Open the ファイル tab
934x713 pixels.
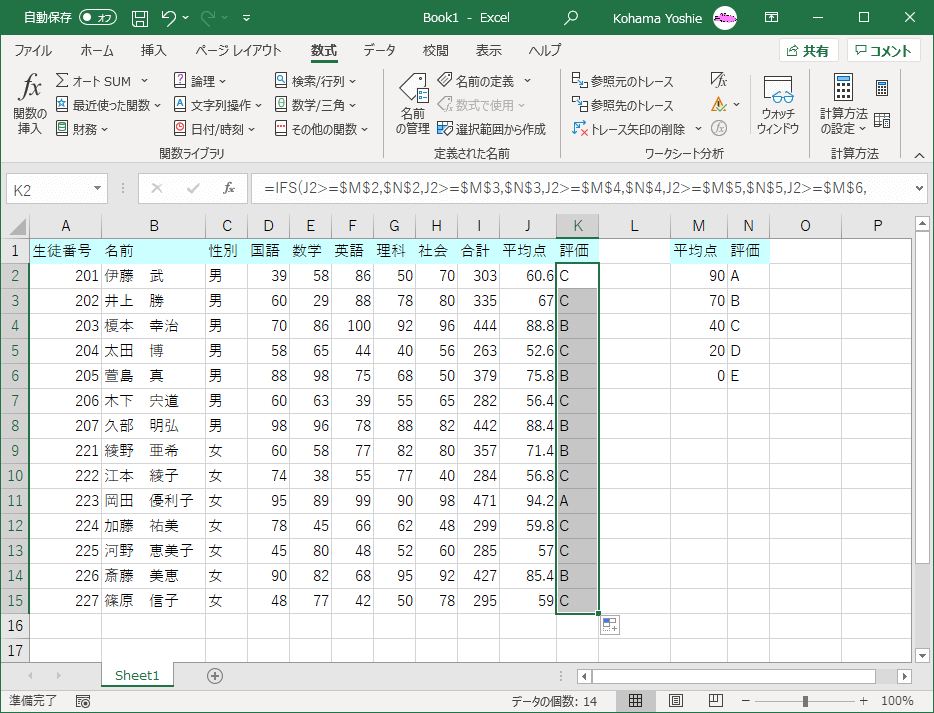click(x=33, y=51)
